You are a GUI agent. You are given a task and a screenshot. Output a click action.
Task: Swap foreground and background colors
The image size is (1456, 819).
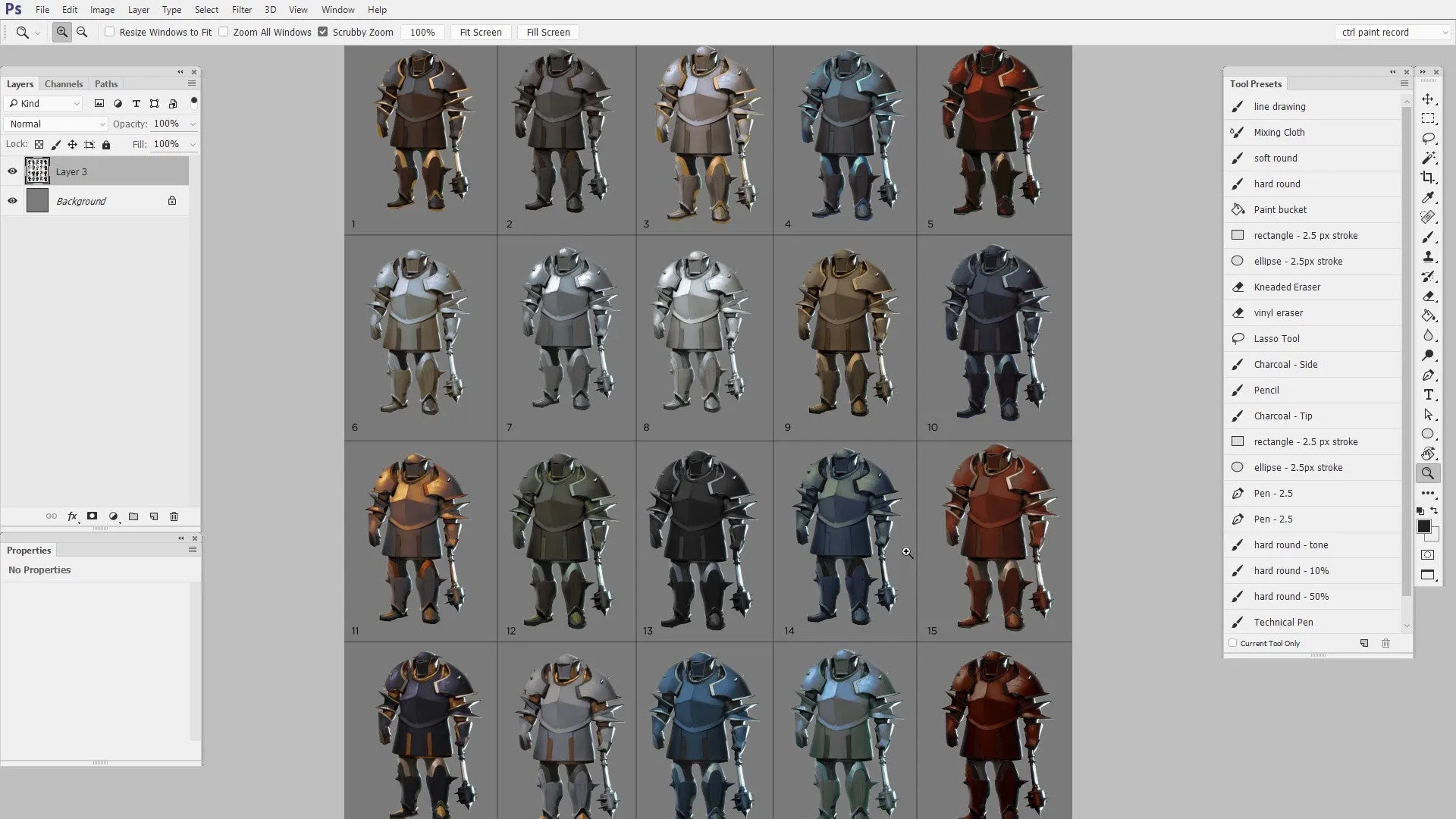(1434, 510)
